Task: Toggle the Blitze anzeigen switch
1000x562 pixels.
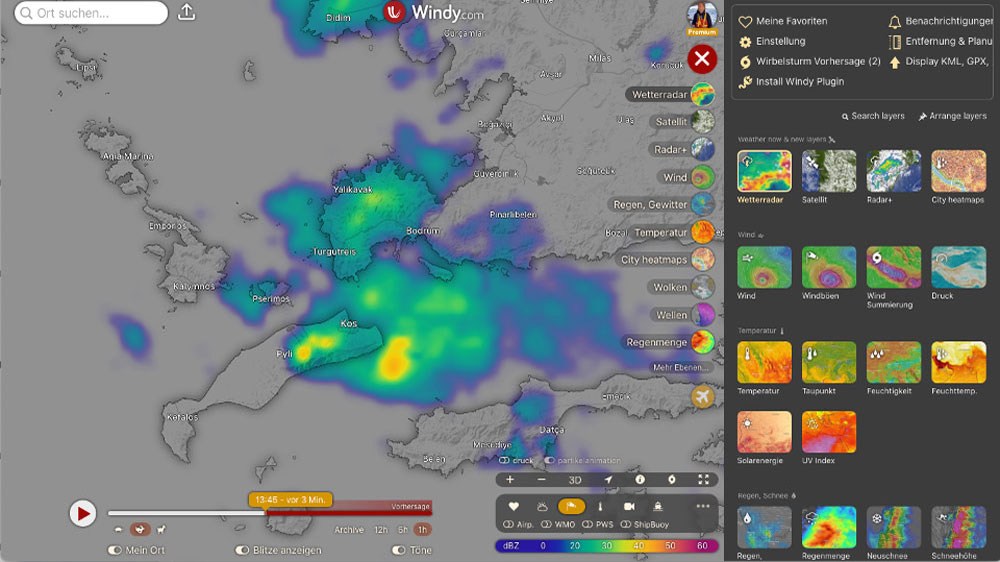Action: pyautogui.click(x=242, y=550)
